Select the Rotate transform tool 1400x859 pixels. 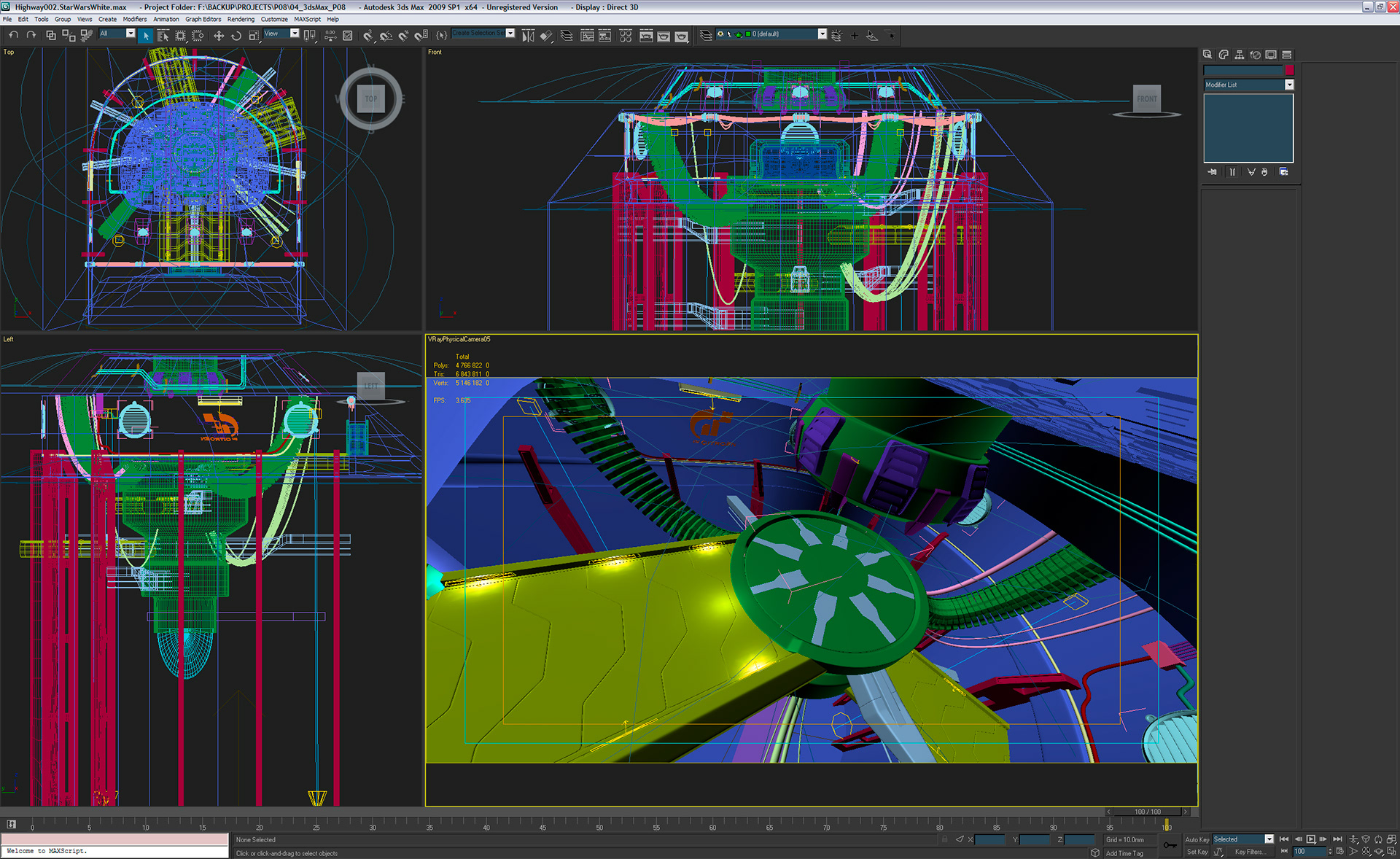coord(236,35)
